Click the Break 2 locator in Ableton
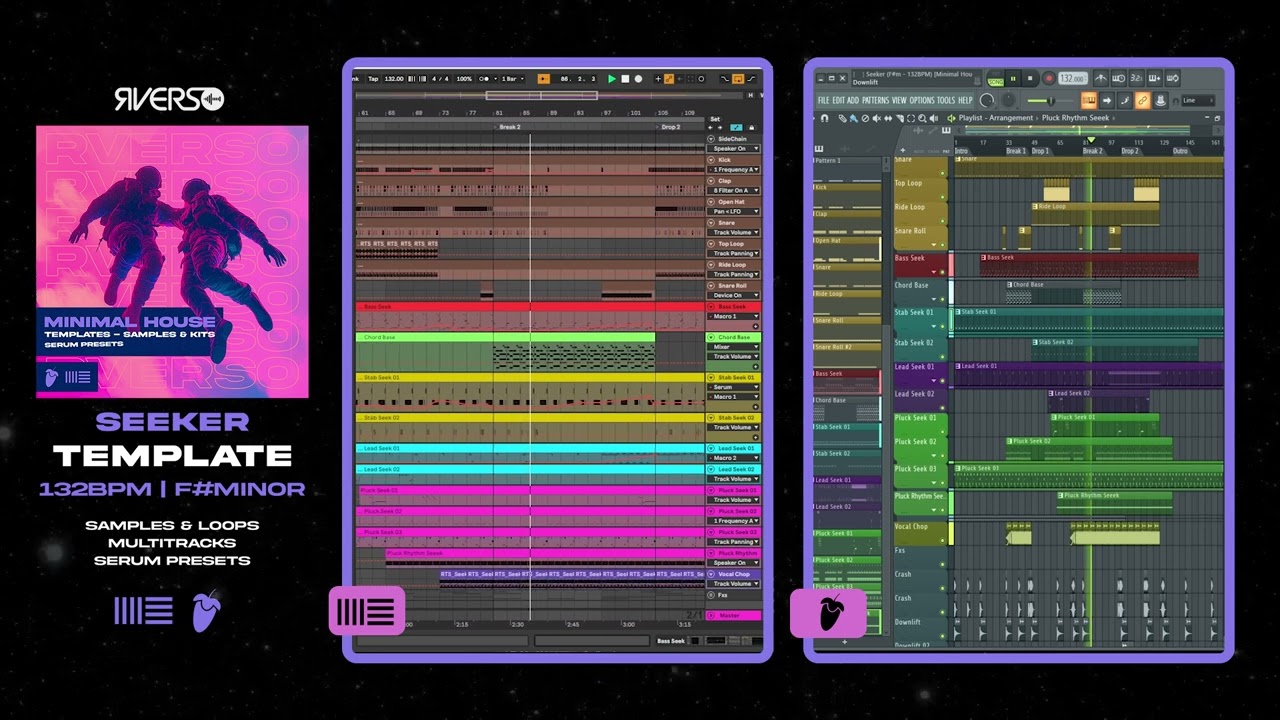This screenshot has width=1280, height=720. tap(510, 127)
